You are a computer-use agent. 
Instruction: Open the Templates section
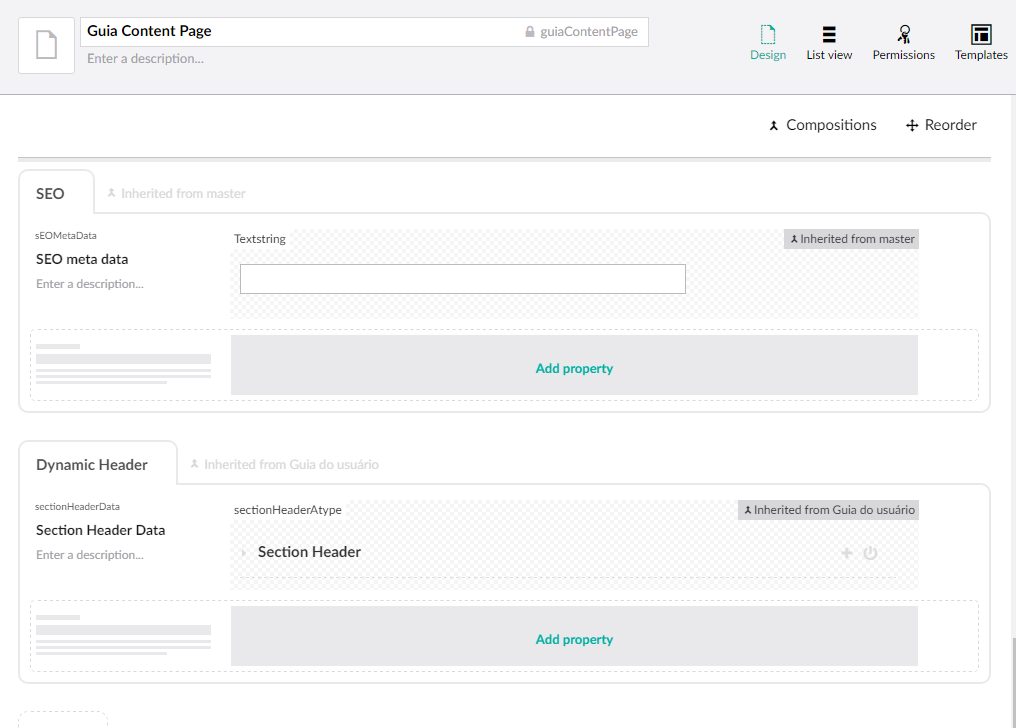980,44
